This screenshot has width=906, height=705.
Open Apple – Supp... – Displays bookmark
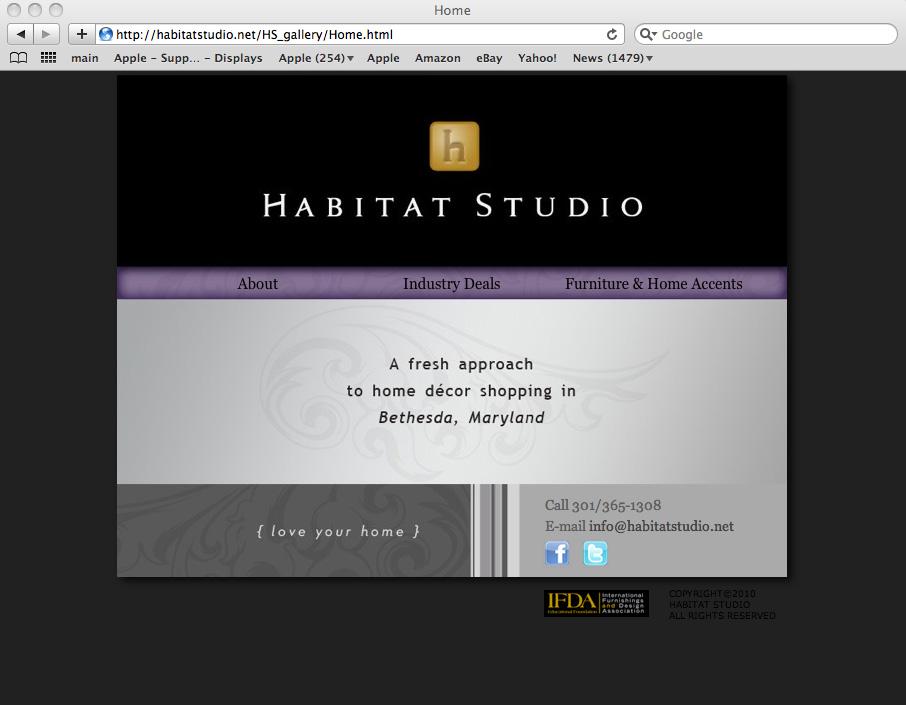click(188, 58)
